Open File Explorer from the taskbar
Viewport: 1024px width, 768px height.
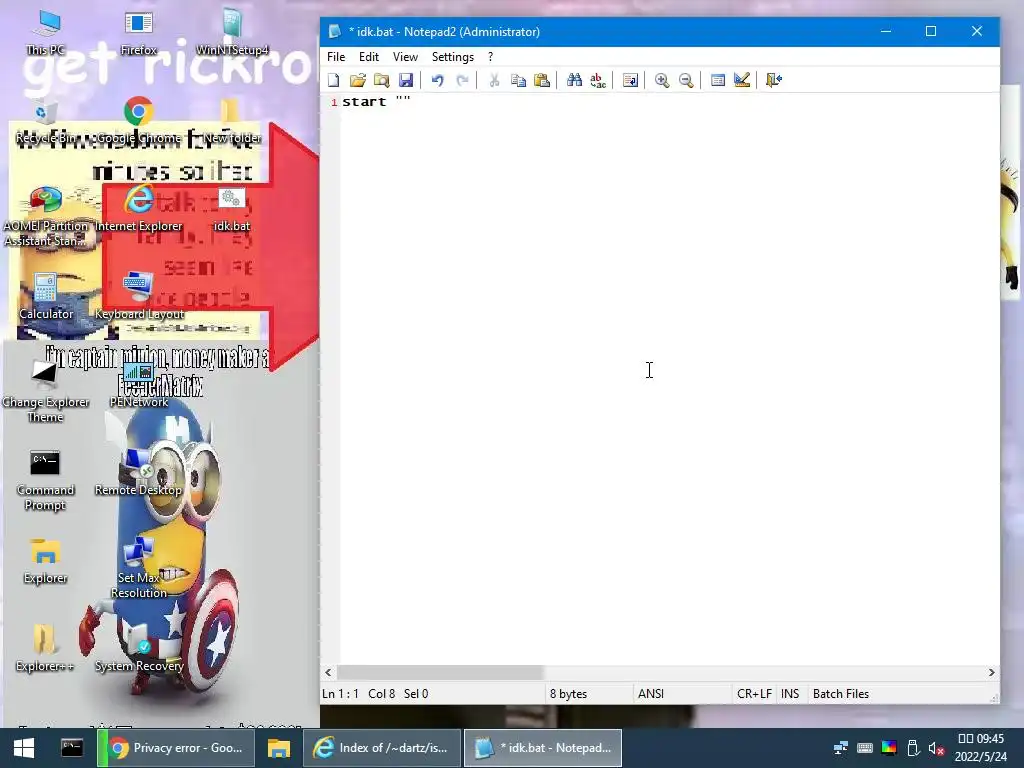(278, 748)
